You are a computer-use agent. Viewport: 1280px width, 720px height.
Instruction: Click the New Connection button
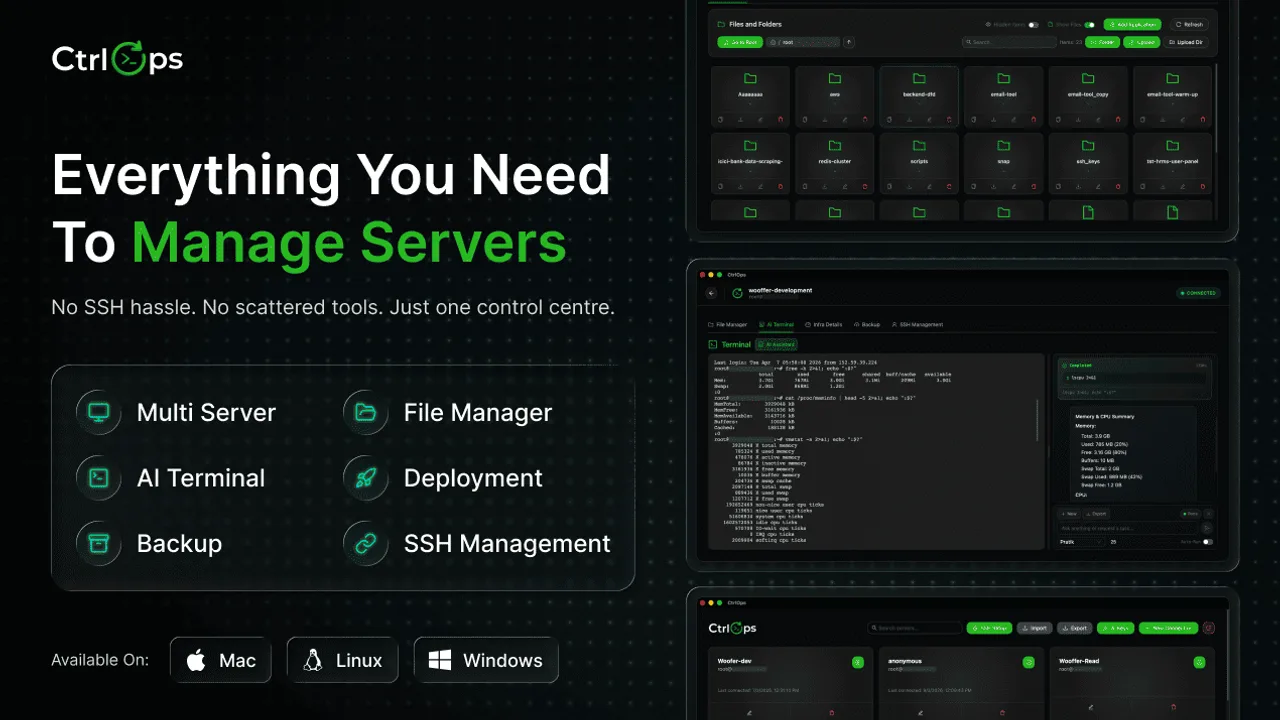[1168, 628]
